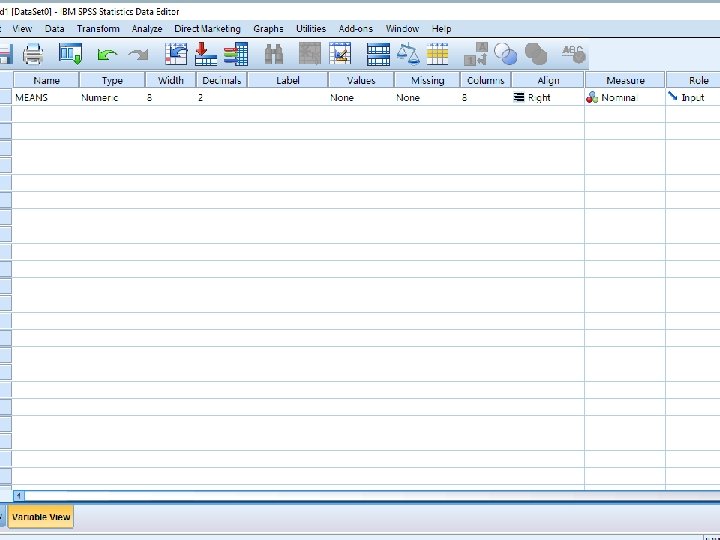Open the Data menu
The image size is (720, 540).
click(x=55, y=28)
